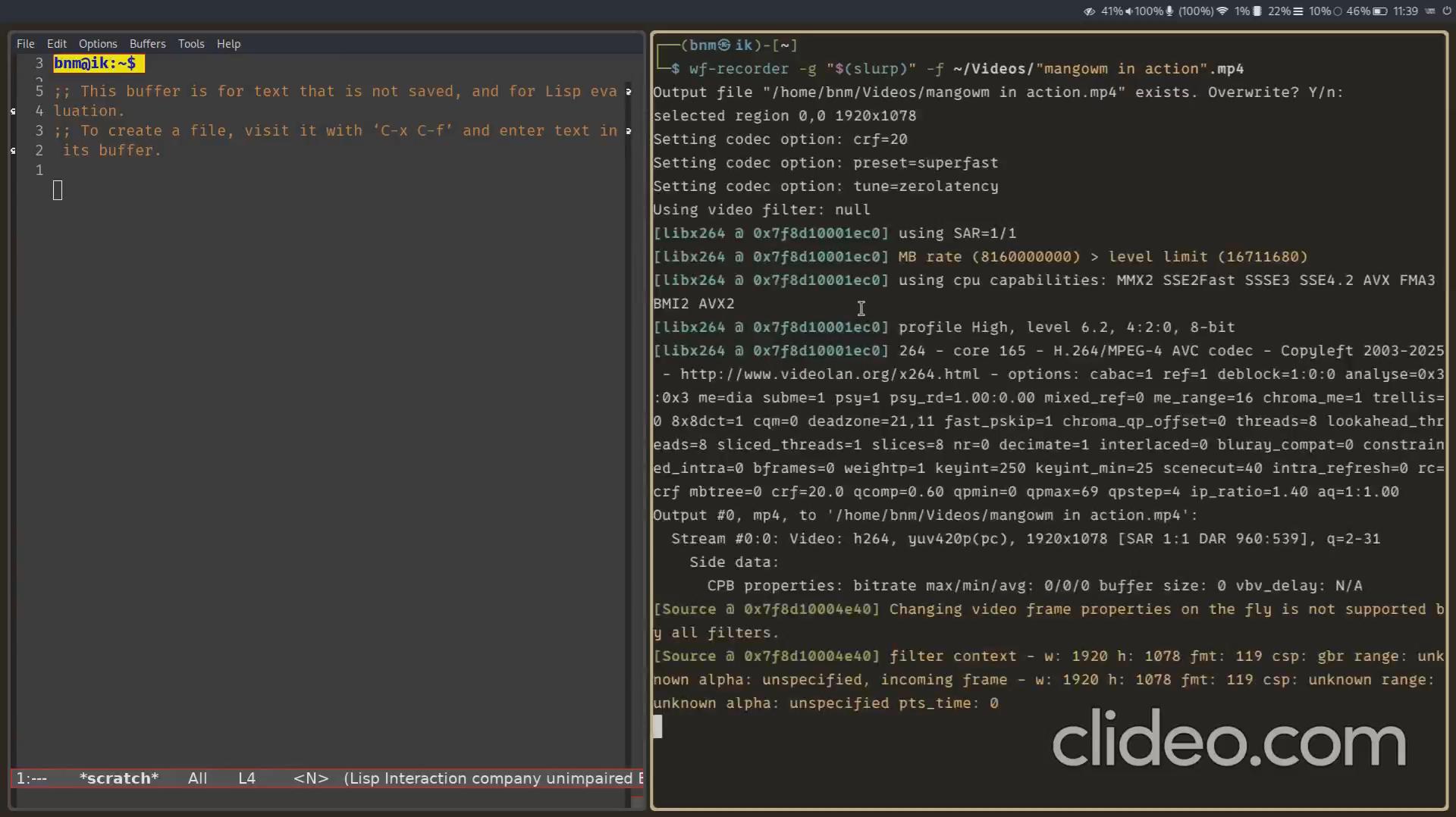1456x817 pixels.
Task: Click 'Setting codec option: crf=20' line
Action: [780, 139]
